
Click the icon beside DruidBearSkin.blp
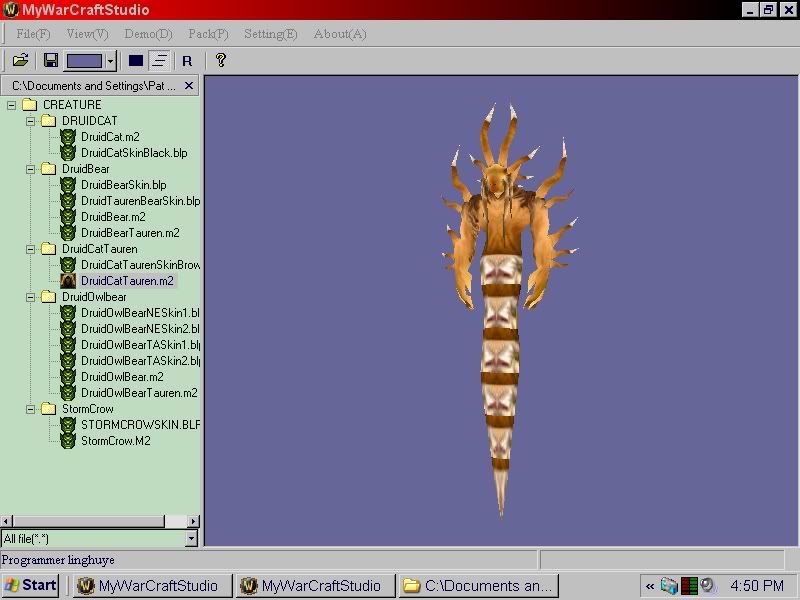pyautogui.click(x=68, y=185)
